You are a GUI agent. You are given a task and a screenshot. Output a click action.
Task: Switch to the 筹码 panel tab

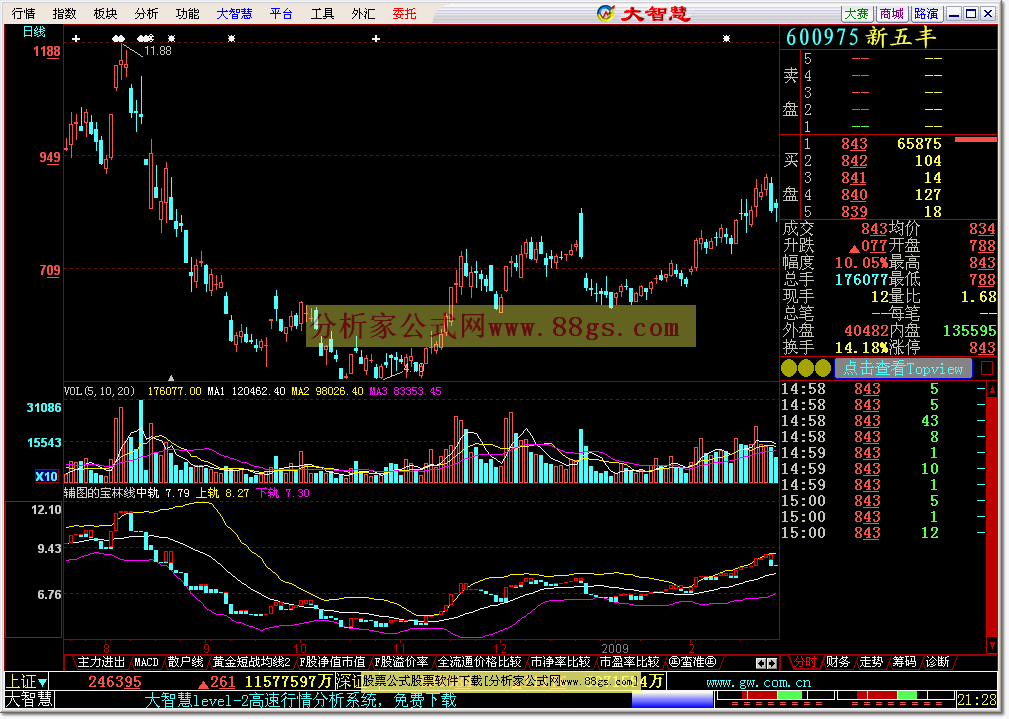pos(904,662)
